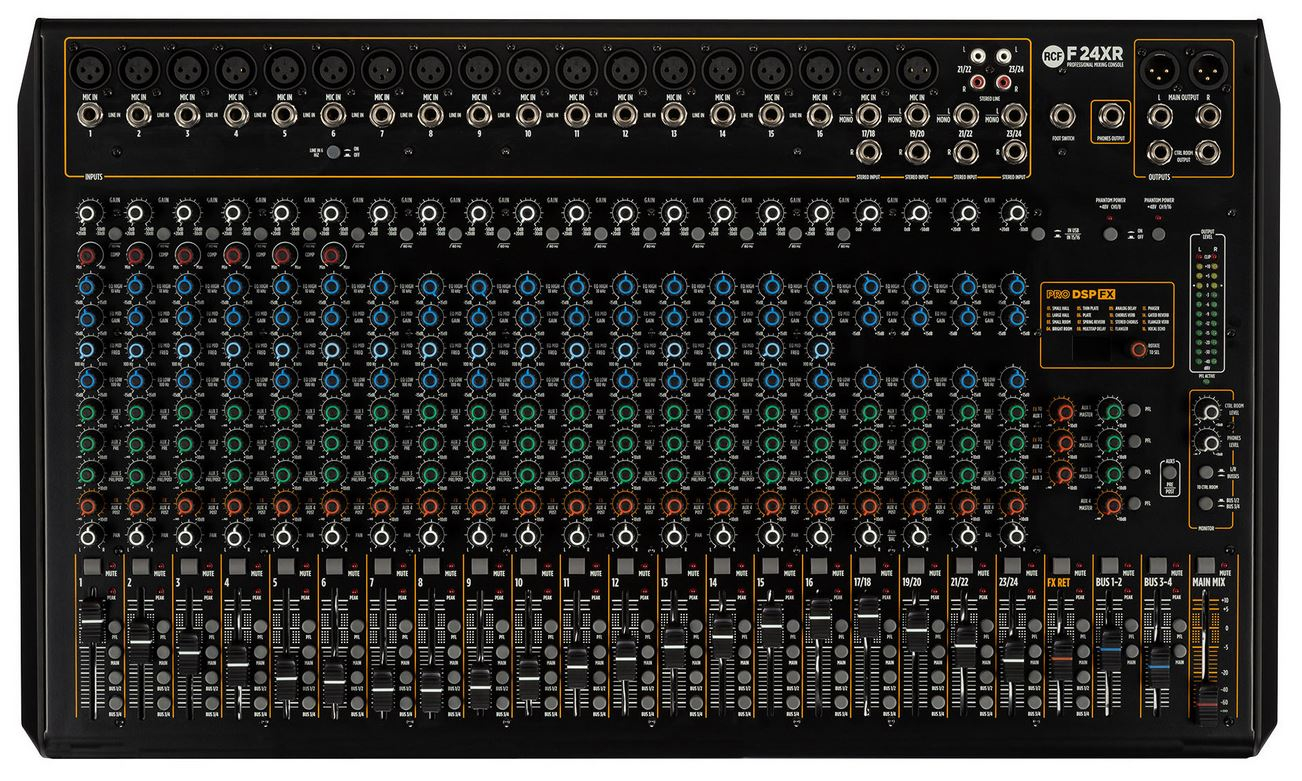Turn the 23/24 channel GAIN knob
The height and width of the screenshot is (781, 1302).
point(1014,214)
